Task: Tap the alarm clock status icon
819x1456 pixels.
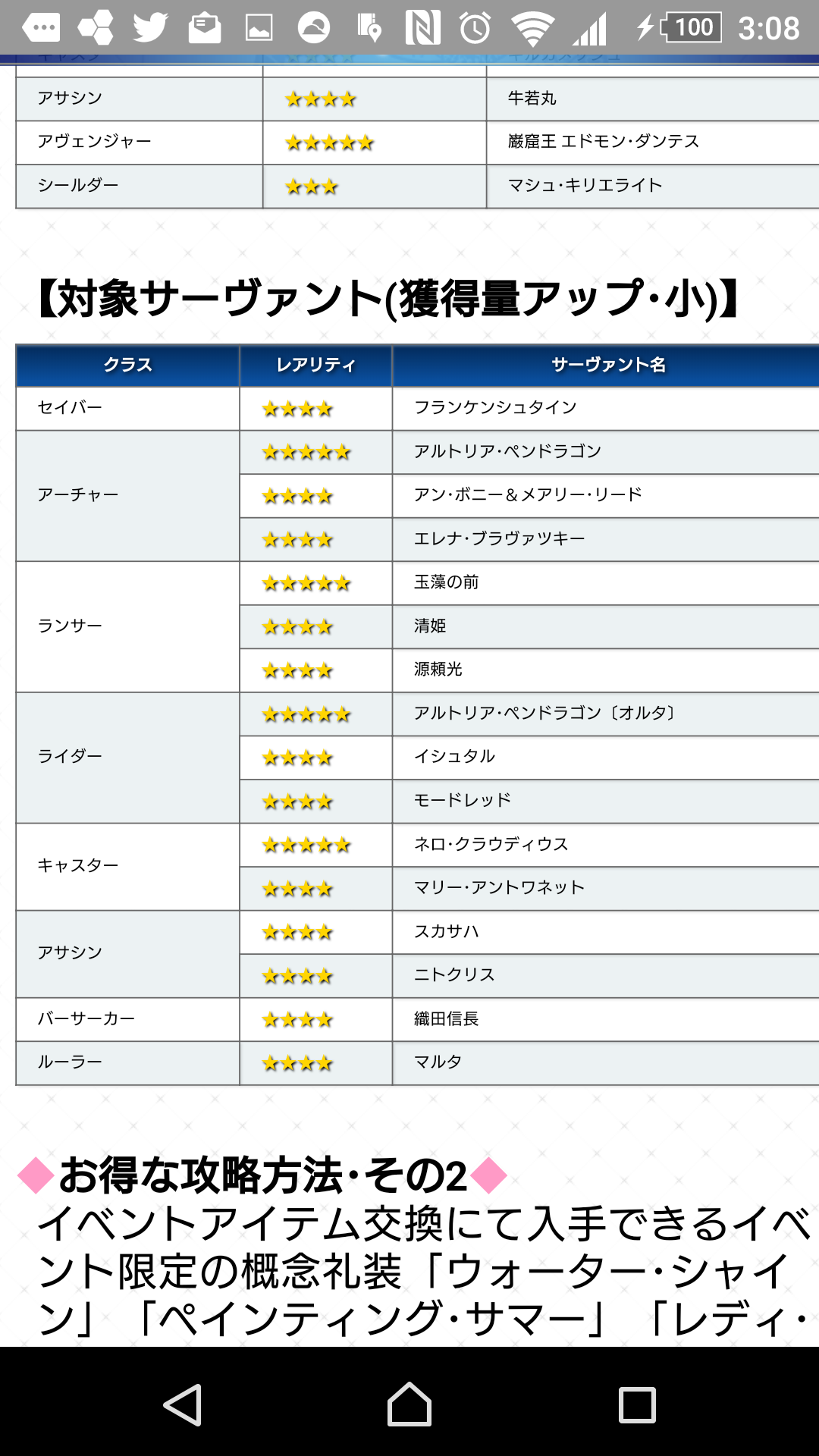Action: (x=475, y=29)
